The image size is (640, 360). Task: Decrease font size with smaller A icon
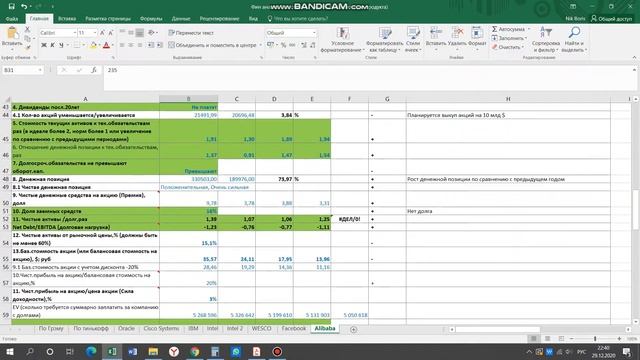(110, 33)
